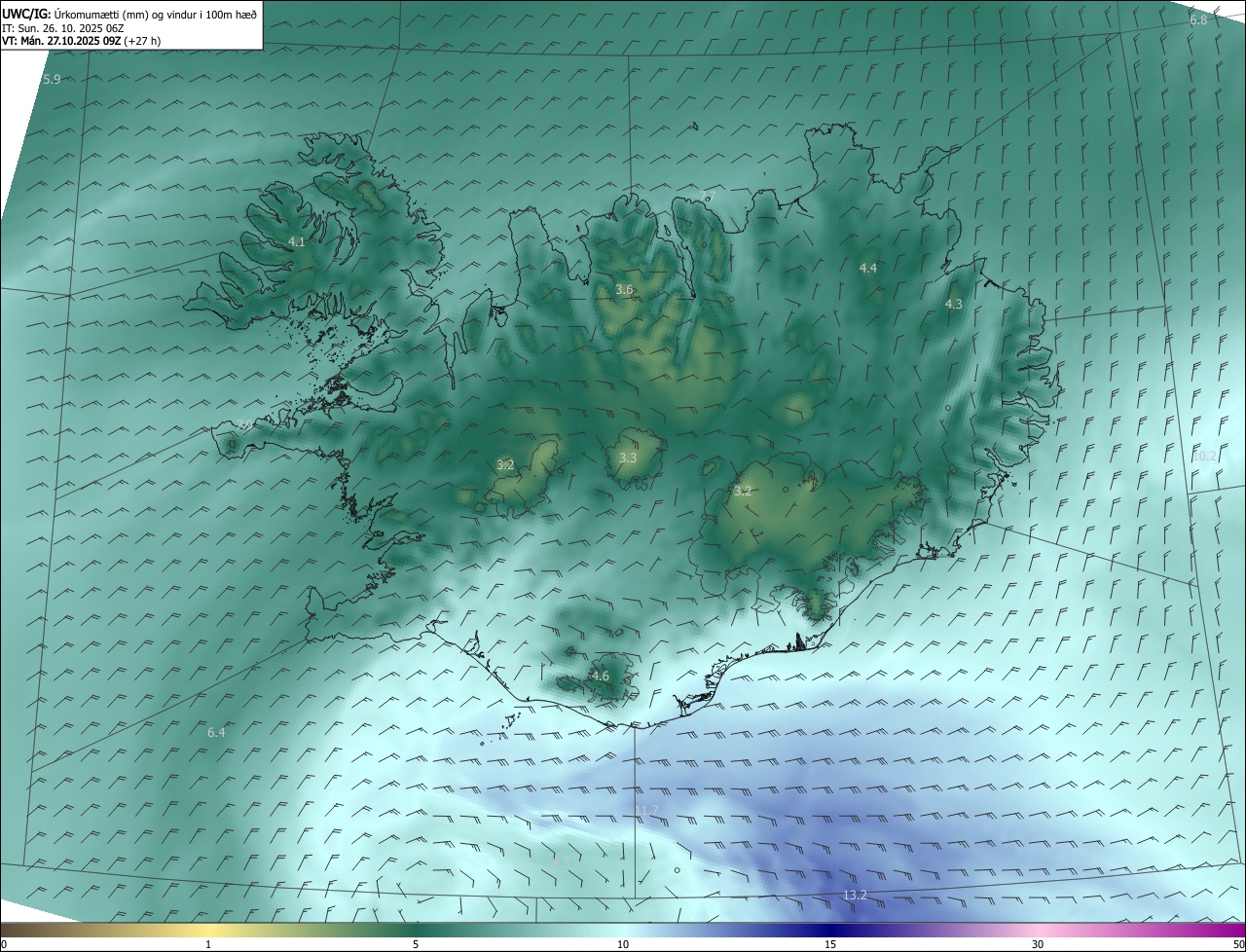Click the 11.7 precipitation value label

click(x=646, y=810)
